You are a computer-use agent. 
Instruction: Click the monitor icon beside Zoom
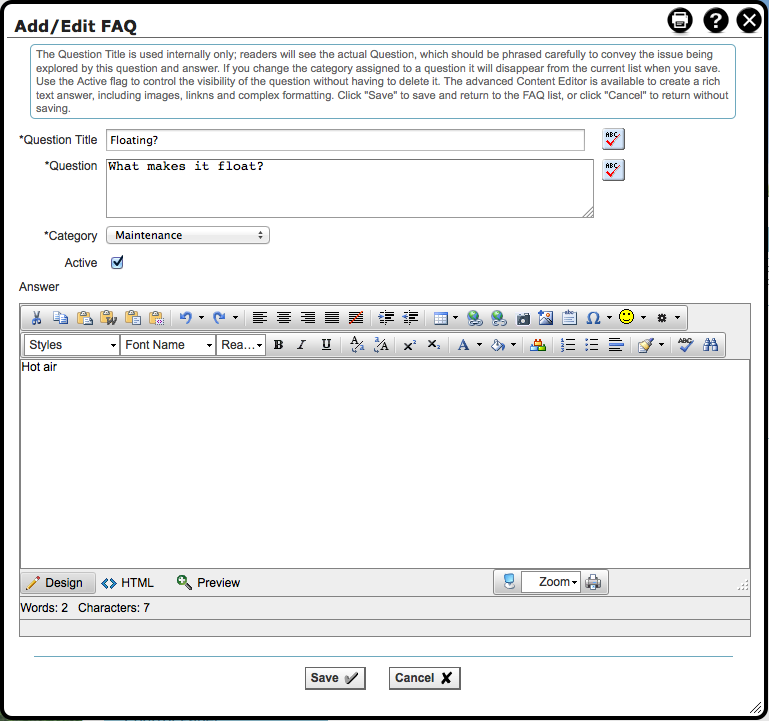(510, 582)
